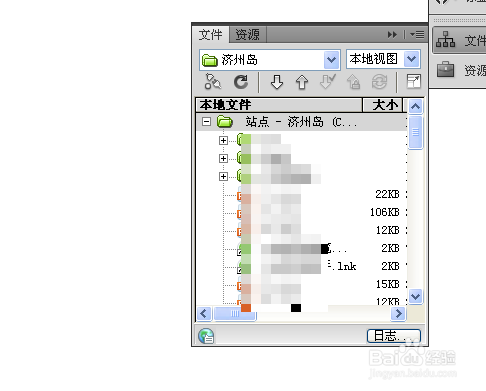Click the 文件 network icon in right dock
This screenshot has width=486, height=391.
[x=445, y=40]
